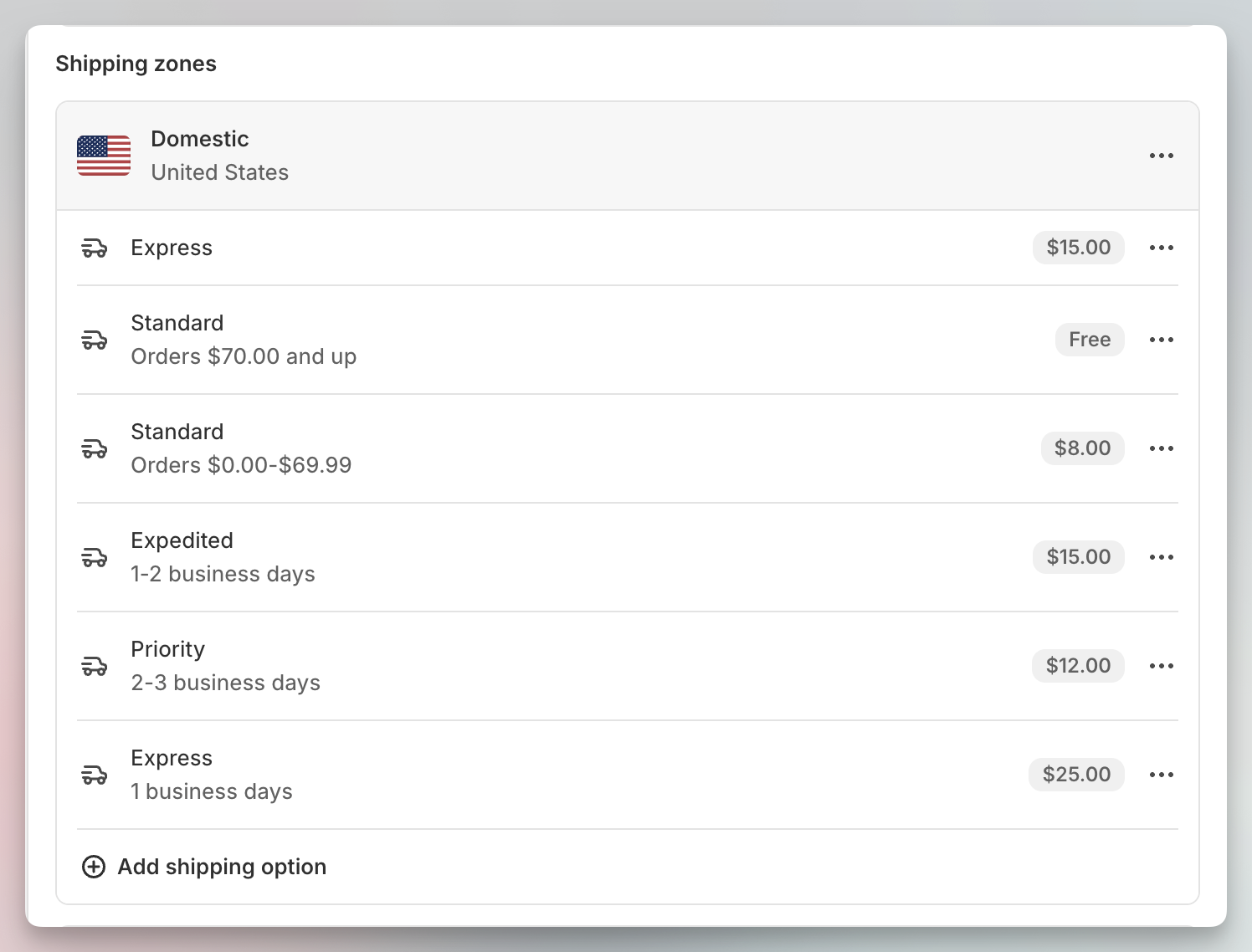Click the truck icon beside Expedited
Screen dimensions: 1252x952
(x=95, y=558)
